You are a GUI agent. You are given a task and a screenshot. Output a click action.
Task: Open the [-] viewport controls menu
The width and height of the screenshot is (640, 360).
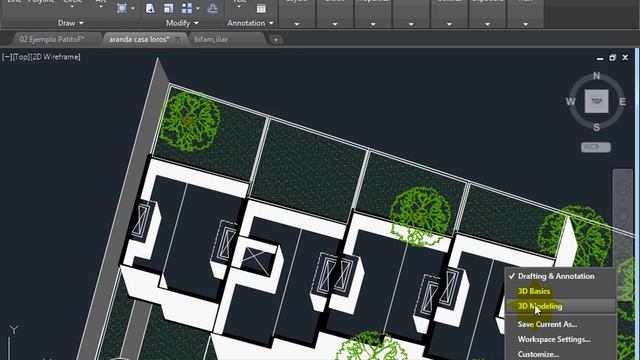tap(6, 57)
